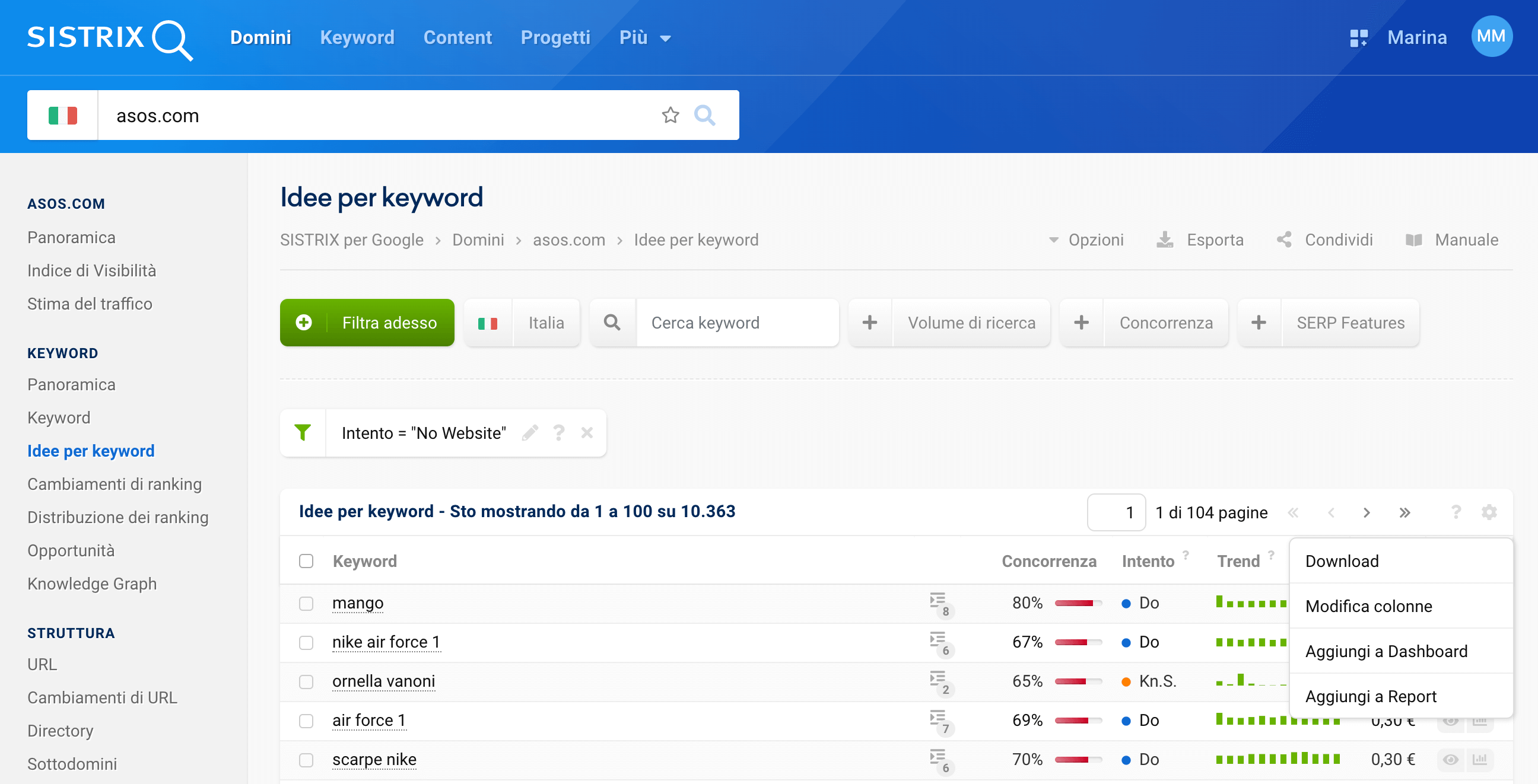
Task: Click the funnel filter icon
Action: [302, 432]
